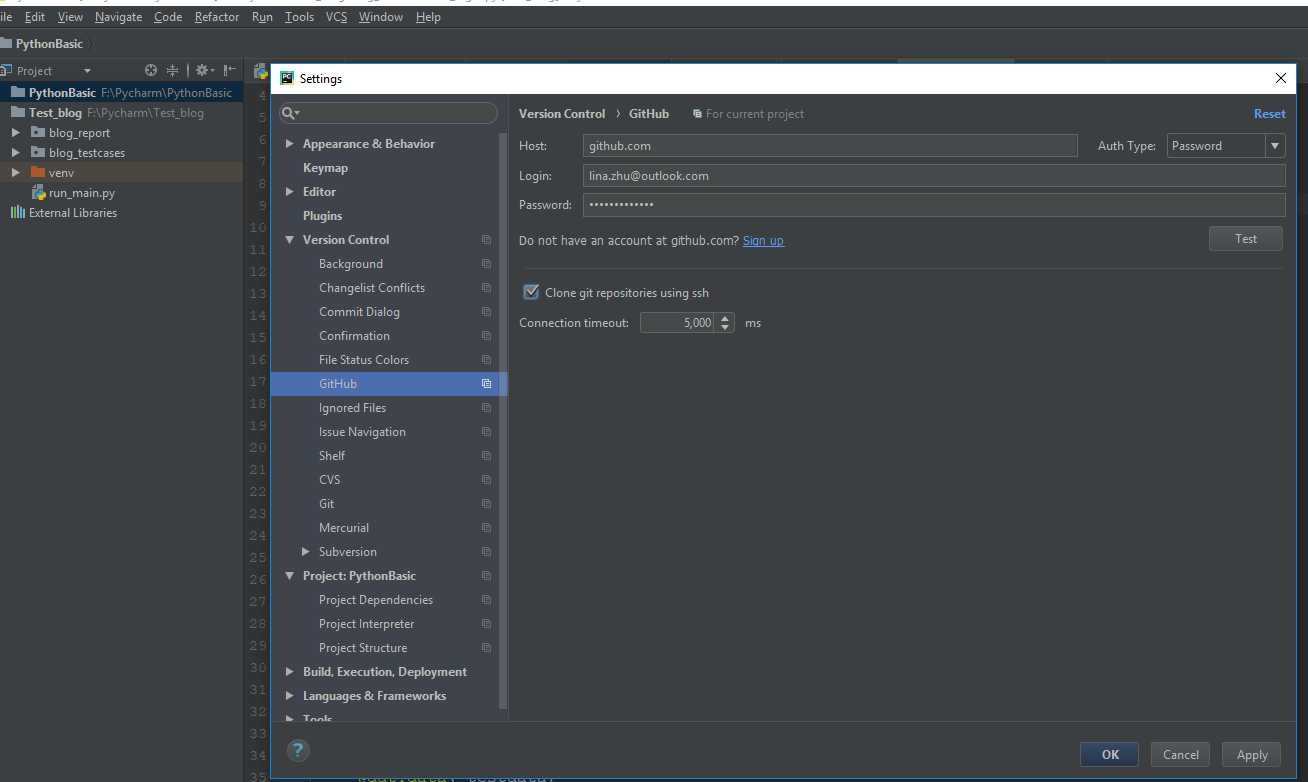Click the Cancel button

[1181, 755]
